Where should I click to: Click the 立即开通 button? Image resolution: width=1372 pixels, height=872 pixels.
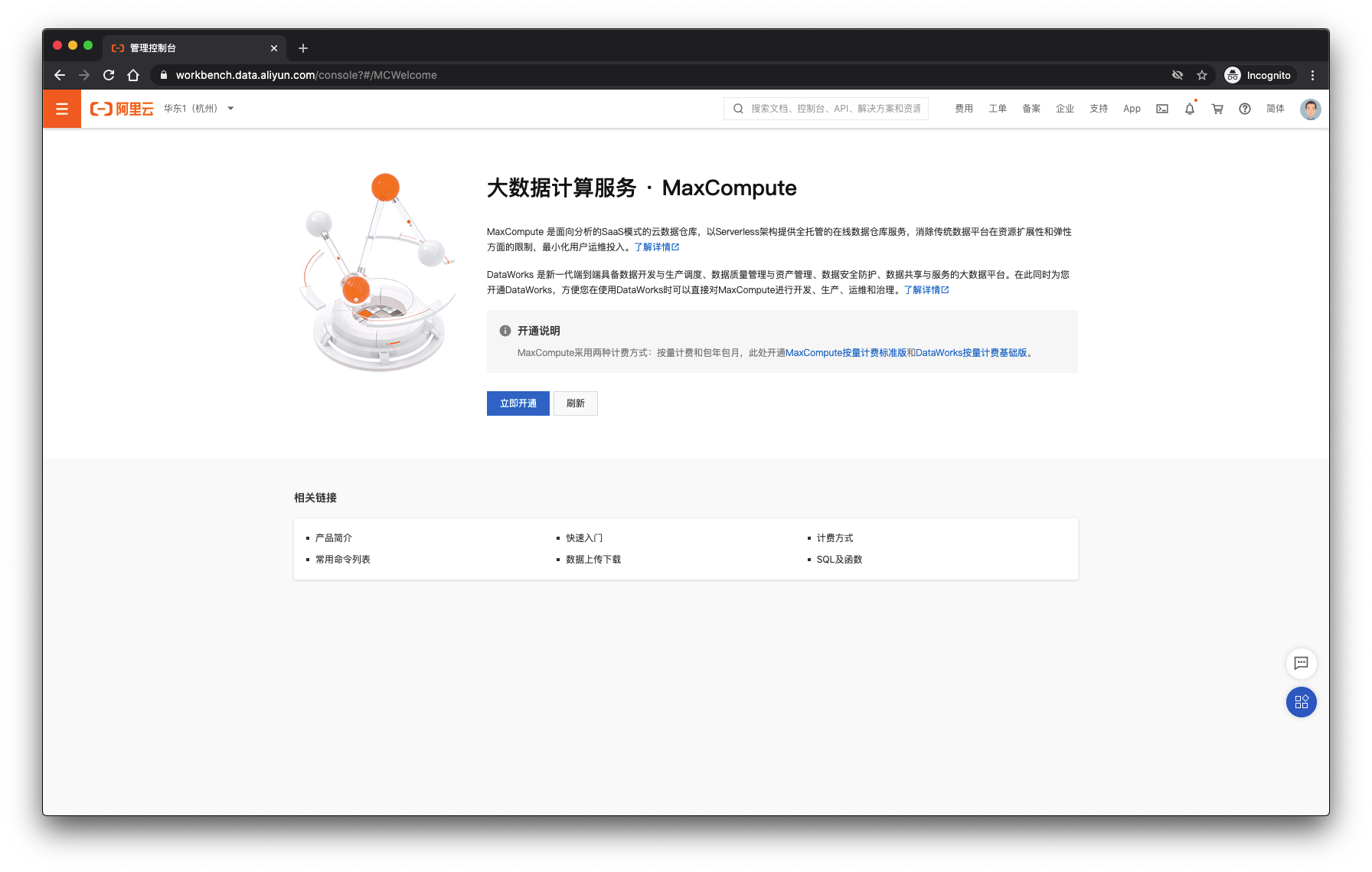[x=518, y=403]
